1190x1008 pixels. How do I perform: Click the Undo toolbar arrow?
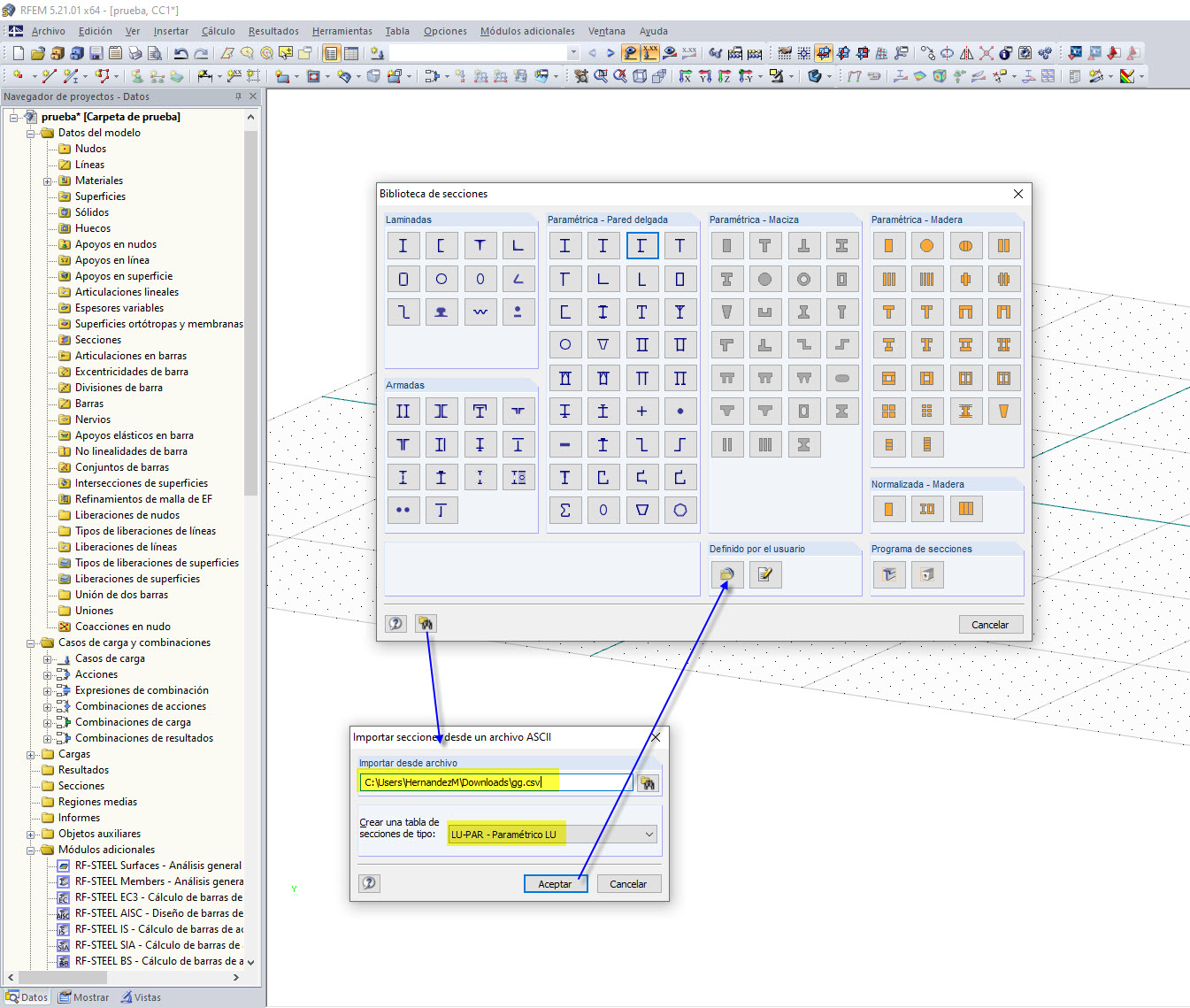tap(180, 53)
